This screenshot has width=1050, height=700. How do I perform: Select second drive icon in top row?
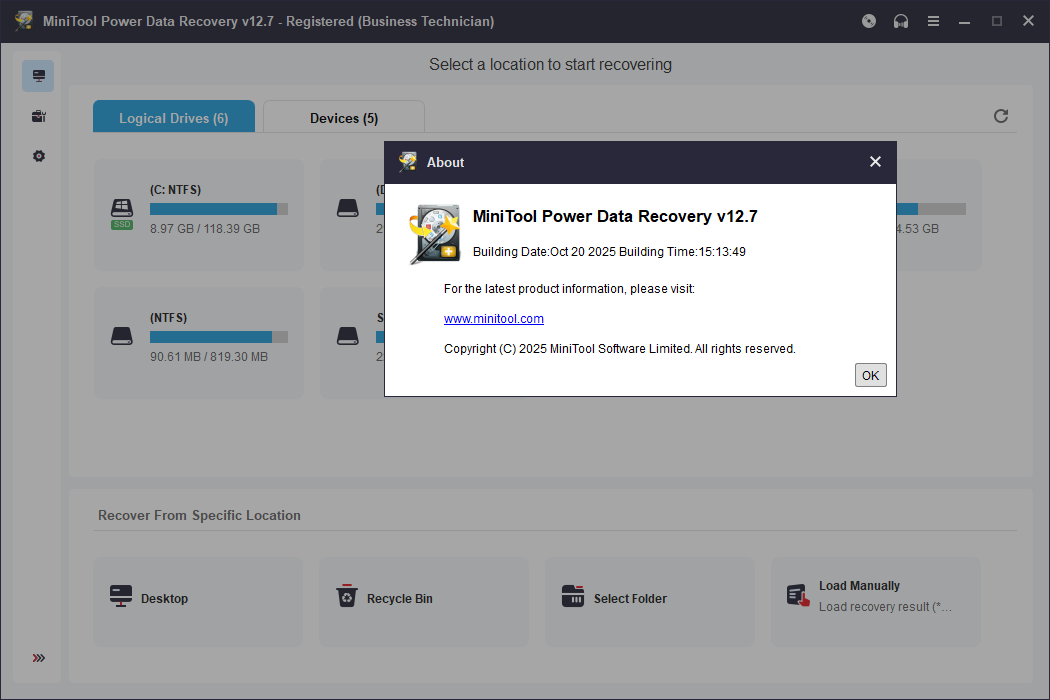tap(348, 208)
